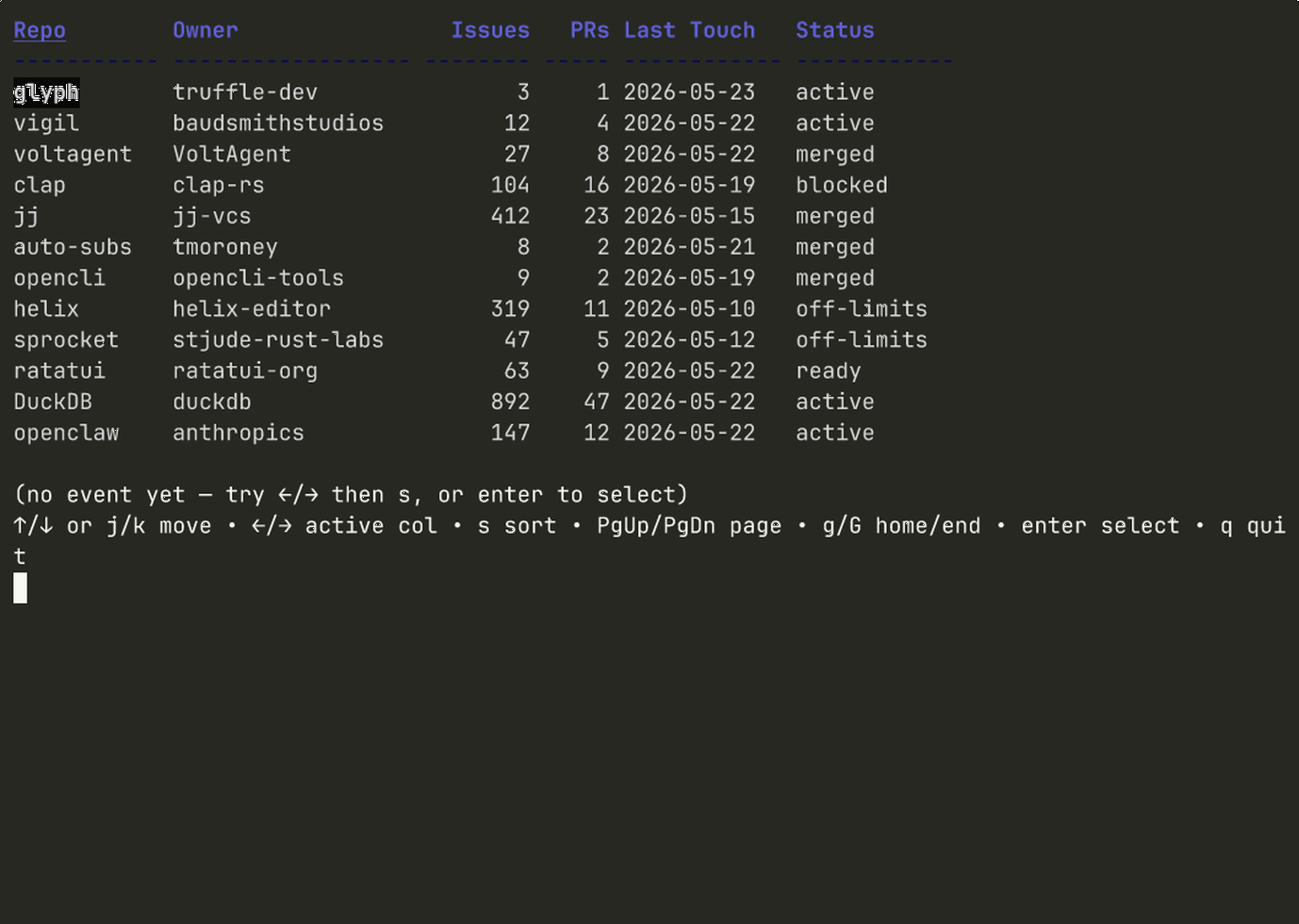The width and height of the screenshot is (1299, 924).
Task: Select the DuckDB repo name
Action: (x=53, y=402)
